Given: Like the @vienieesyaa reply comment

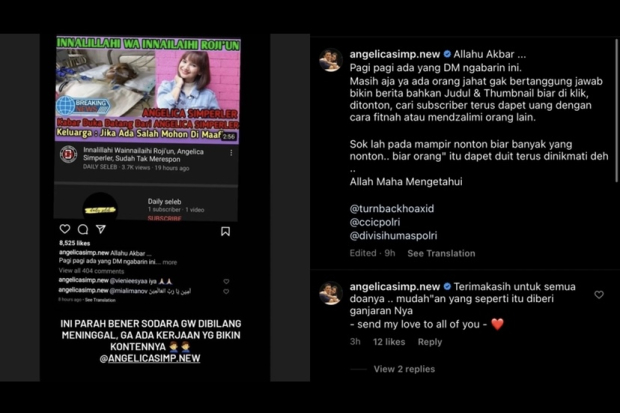Looking at the screenshot, I should point(226,281).
